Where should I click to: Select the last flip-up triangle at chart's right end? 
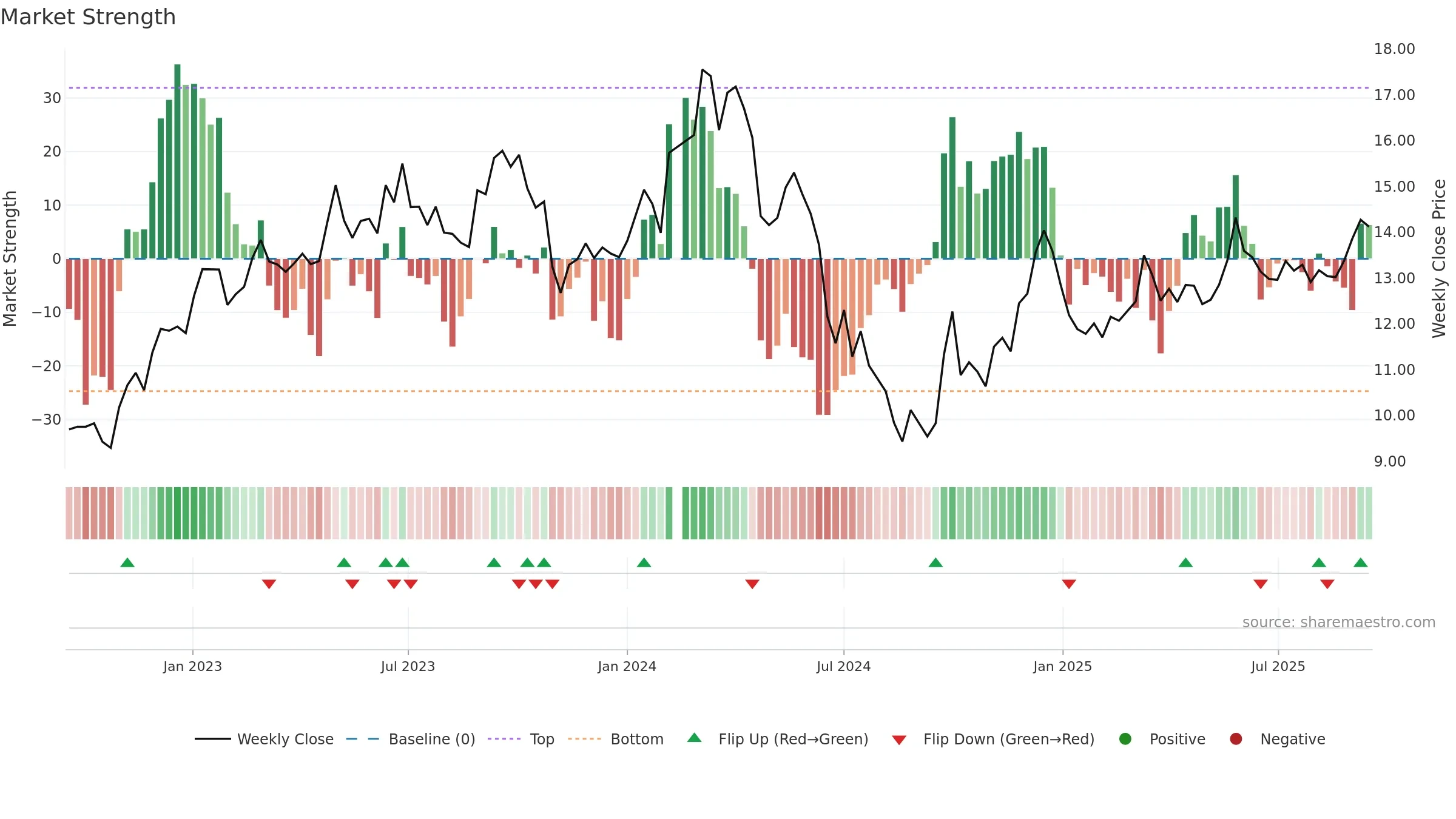[1361, 562]
